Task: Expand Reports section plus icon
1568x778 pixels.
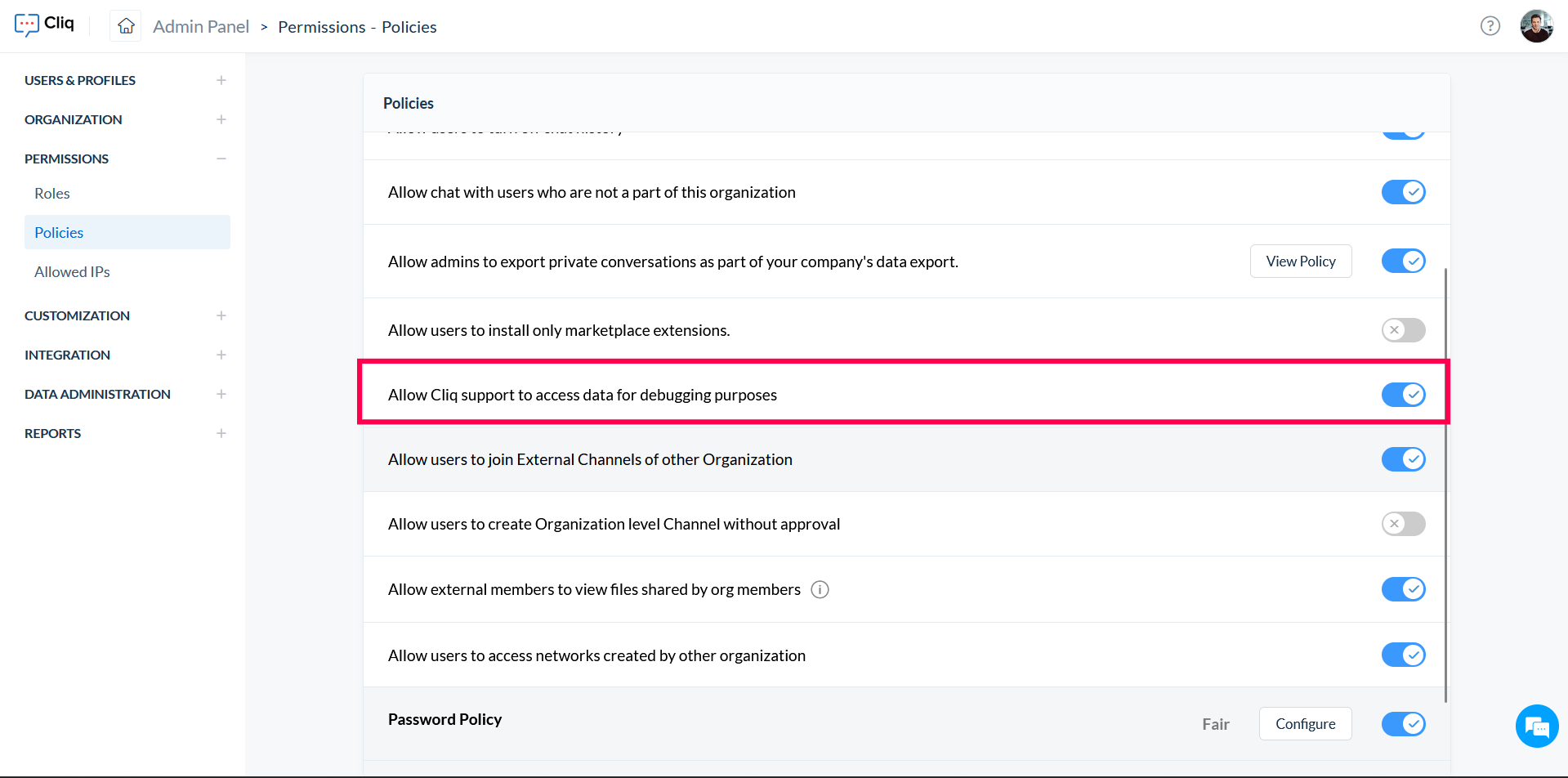Action: click(x=221, y=433)
